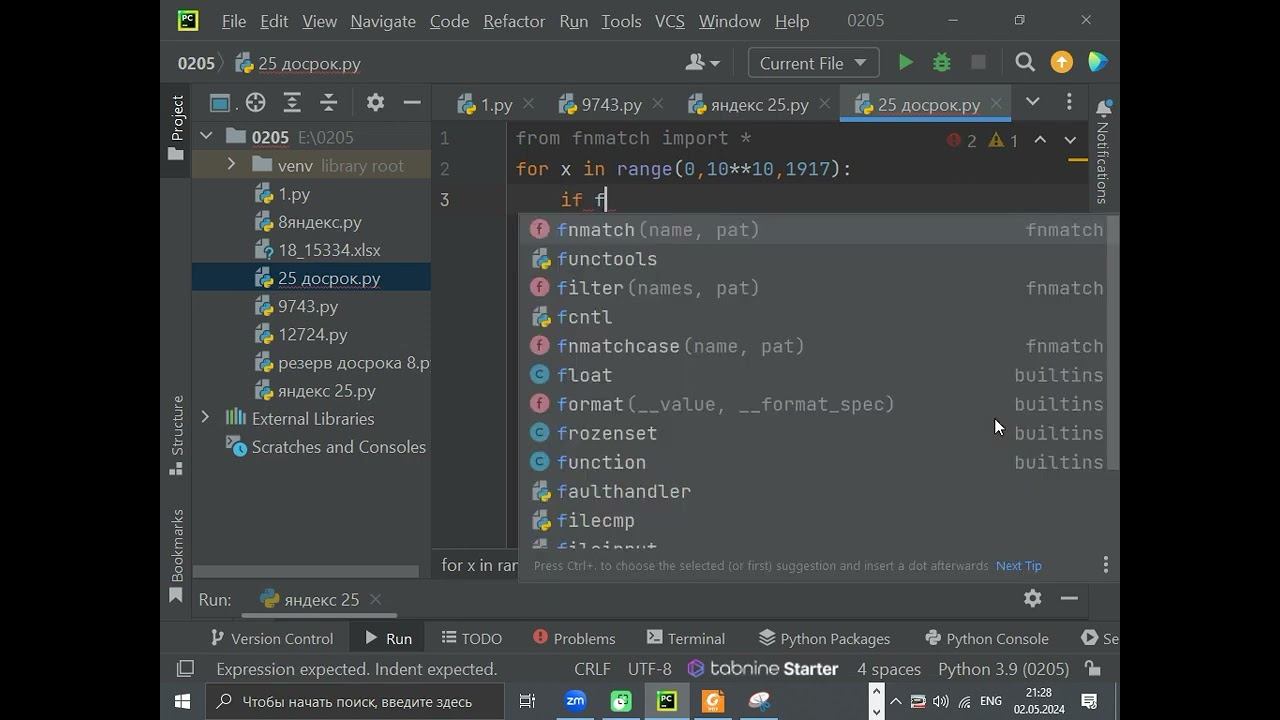Click Next Tip link in completion popup
Screen dimensions: 1280x720
1019,566
